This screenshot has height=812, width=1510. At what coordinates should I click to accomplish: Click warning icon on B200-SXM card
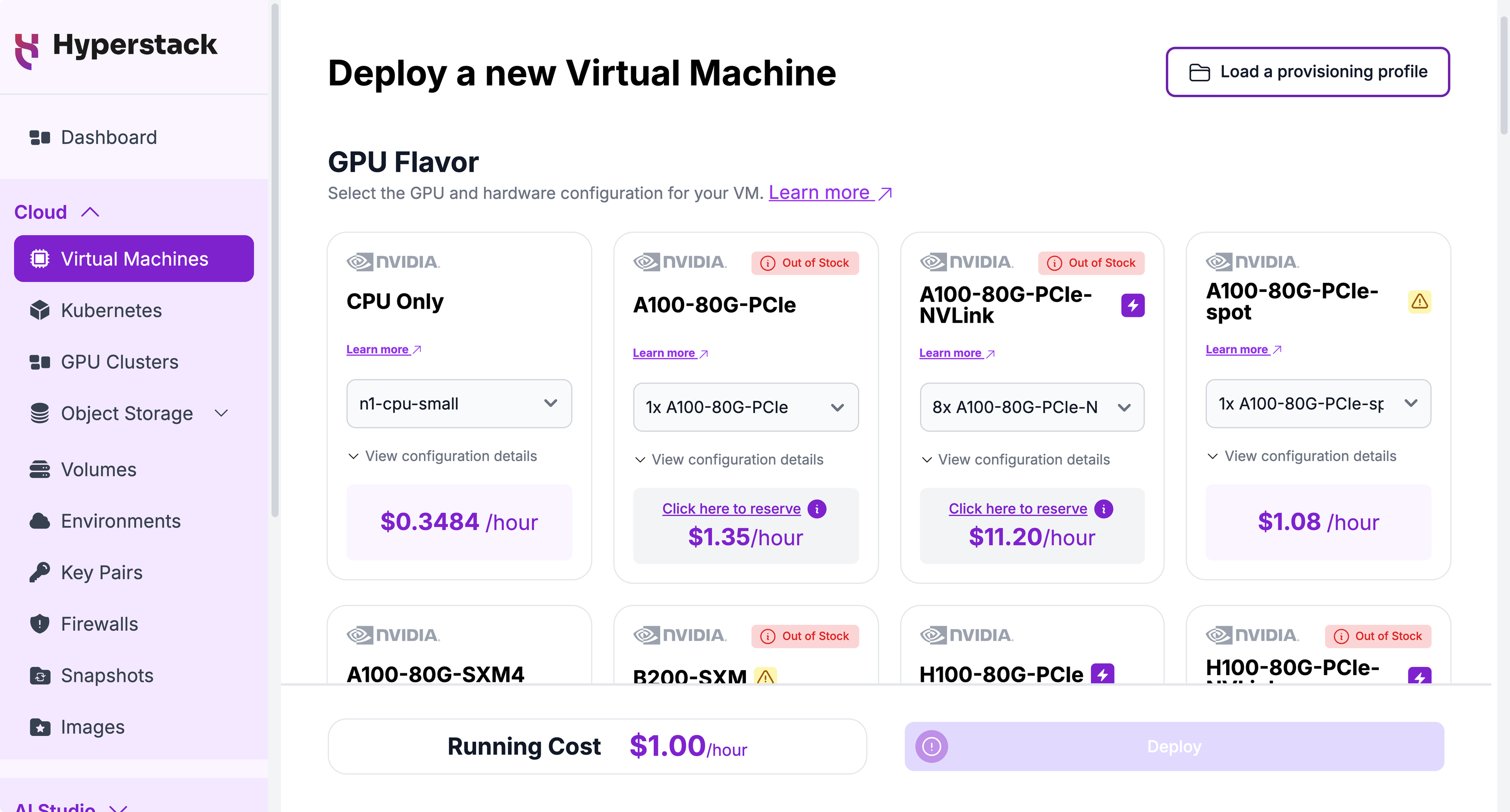[x=765, y=676]
